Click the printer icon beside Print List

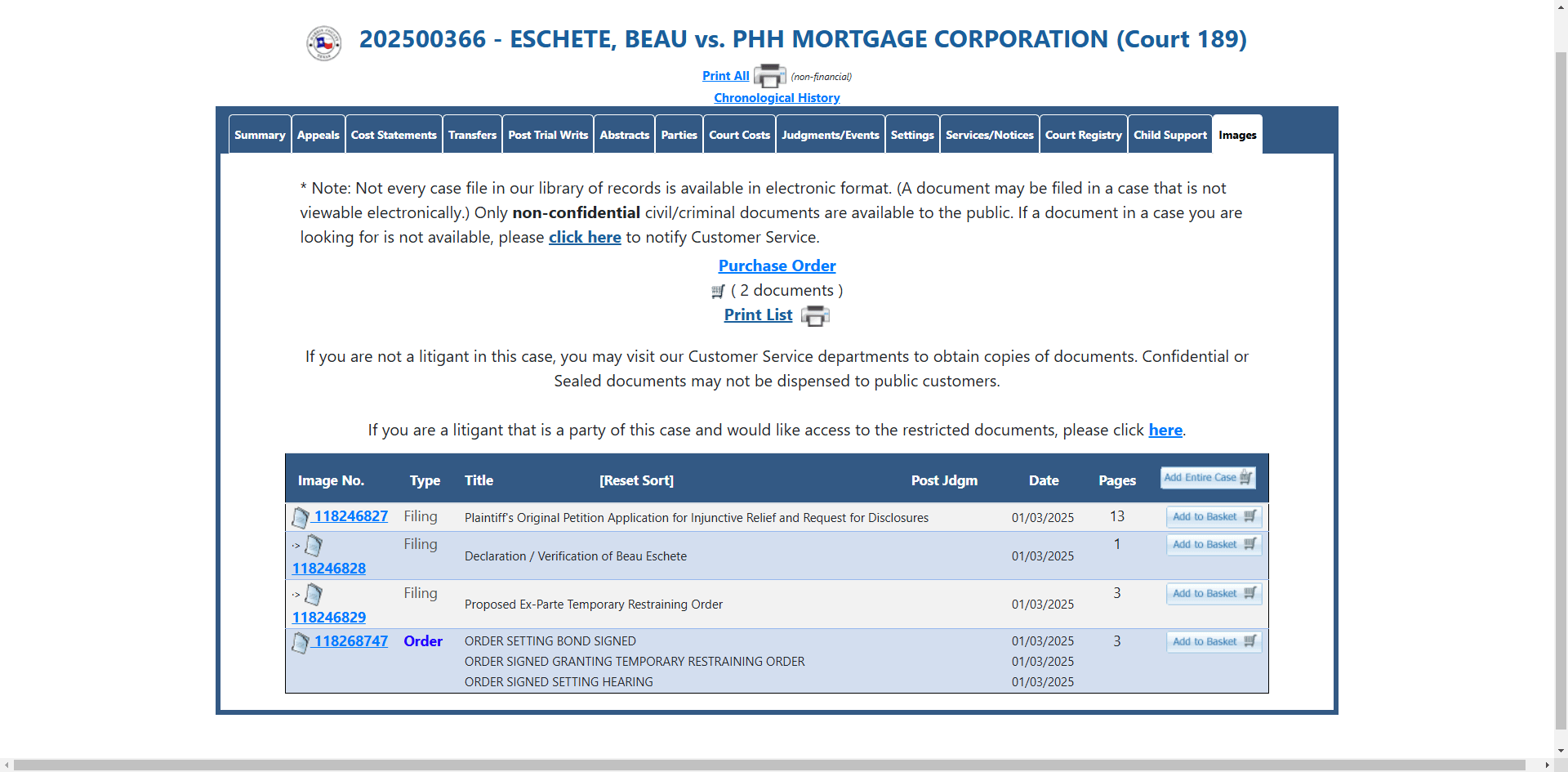pyautogui.click(x=815, y=315)
